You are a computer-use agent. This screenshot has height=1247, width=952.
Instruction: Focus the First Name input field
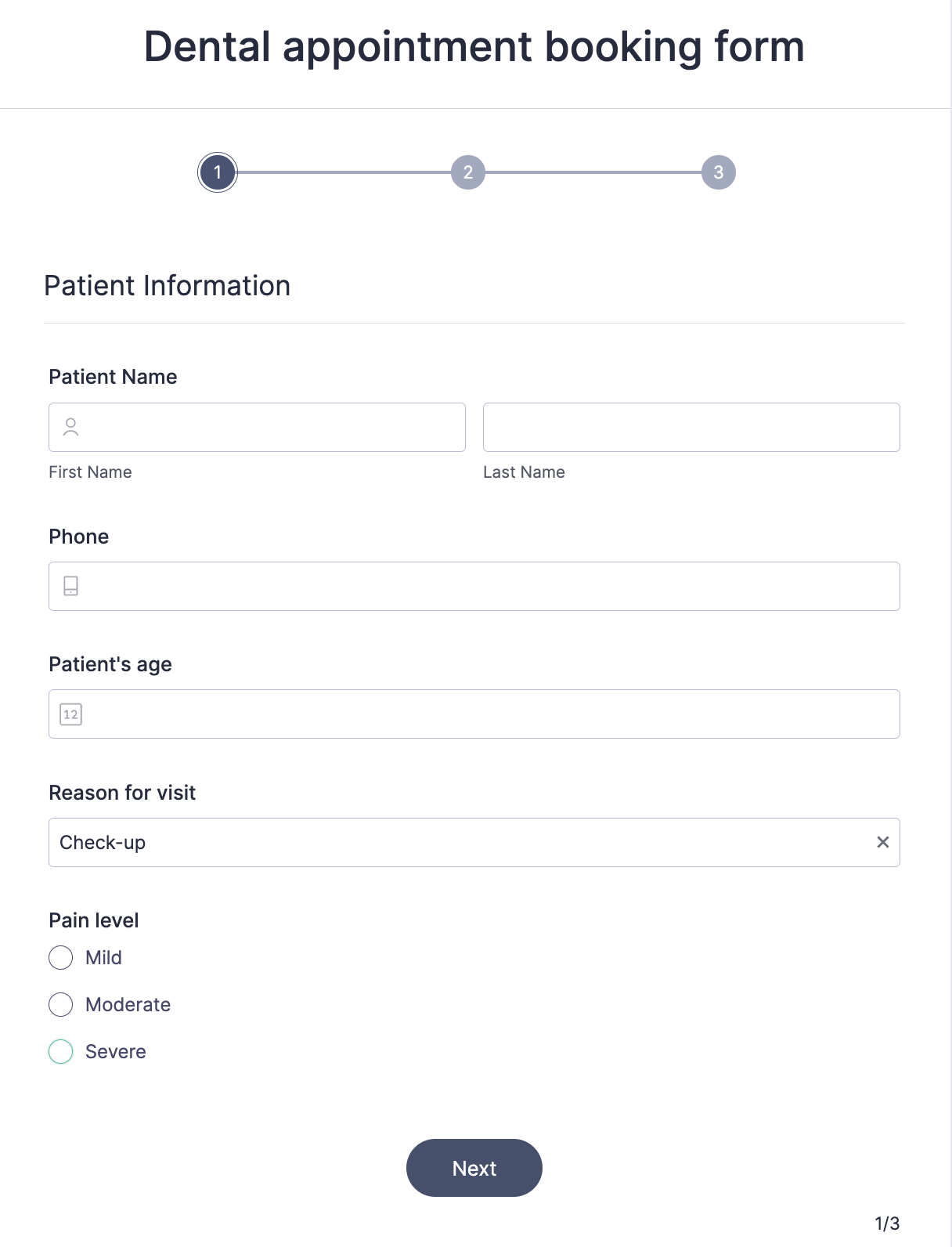coord(257,427)
